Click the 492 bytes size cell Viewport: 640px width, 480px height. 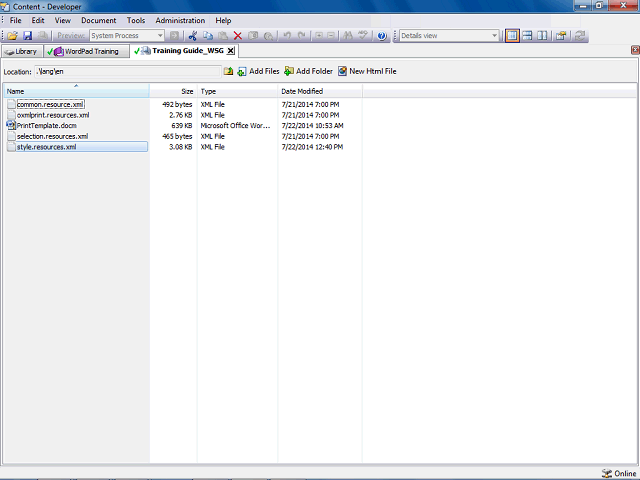(x=177, y=104)
